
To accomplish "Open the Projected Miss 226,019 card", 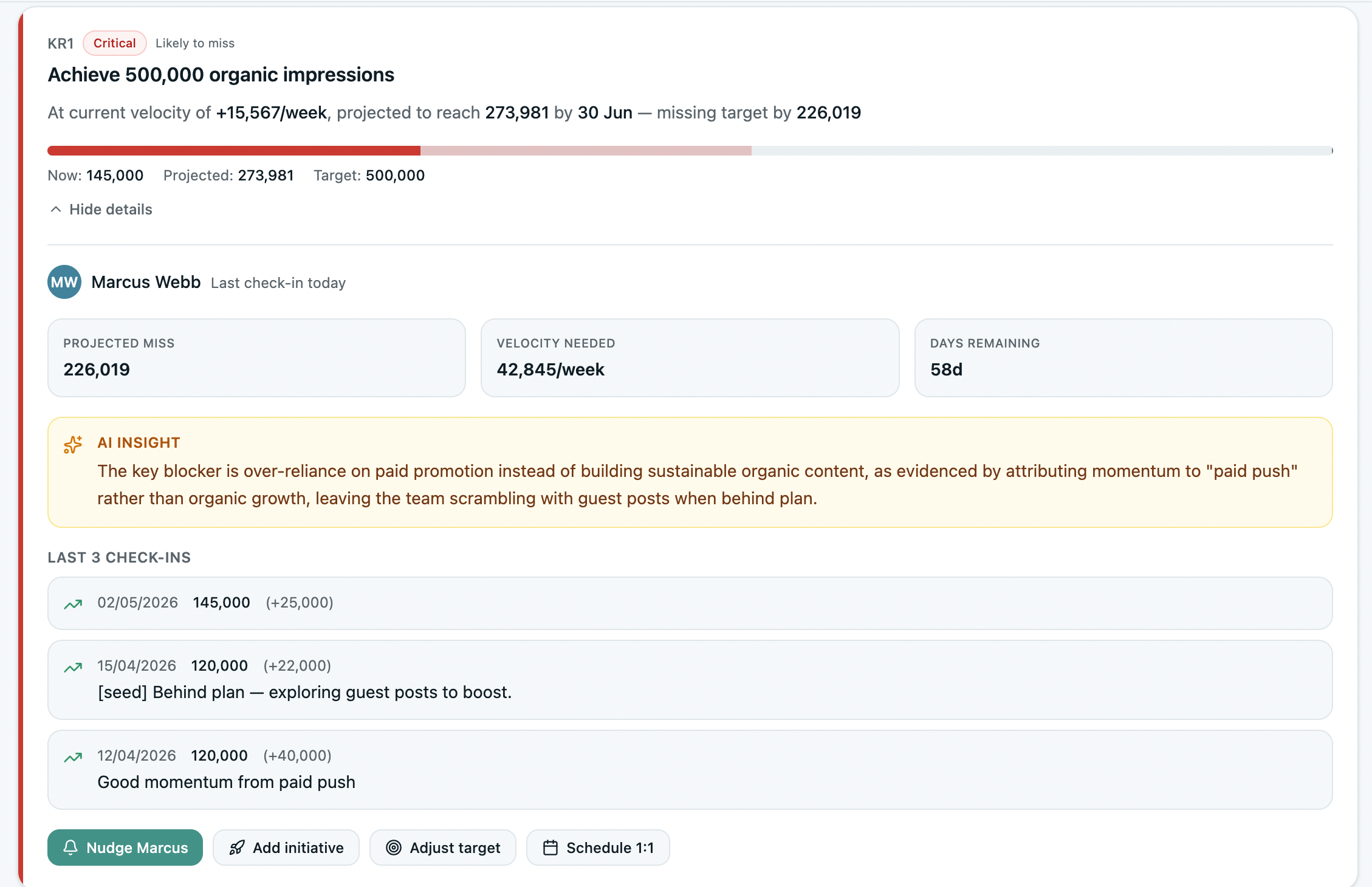I will tap(256, 358).
